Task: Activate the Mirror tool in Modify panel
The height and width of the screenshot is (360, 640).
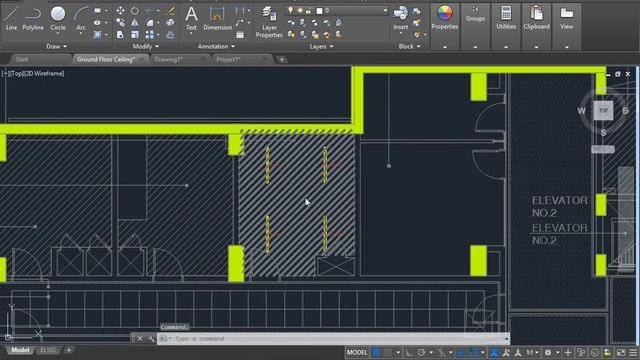Action: pyautogui.click(x=135, y=22)
